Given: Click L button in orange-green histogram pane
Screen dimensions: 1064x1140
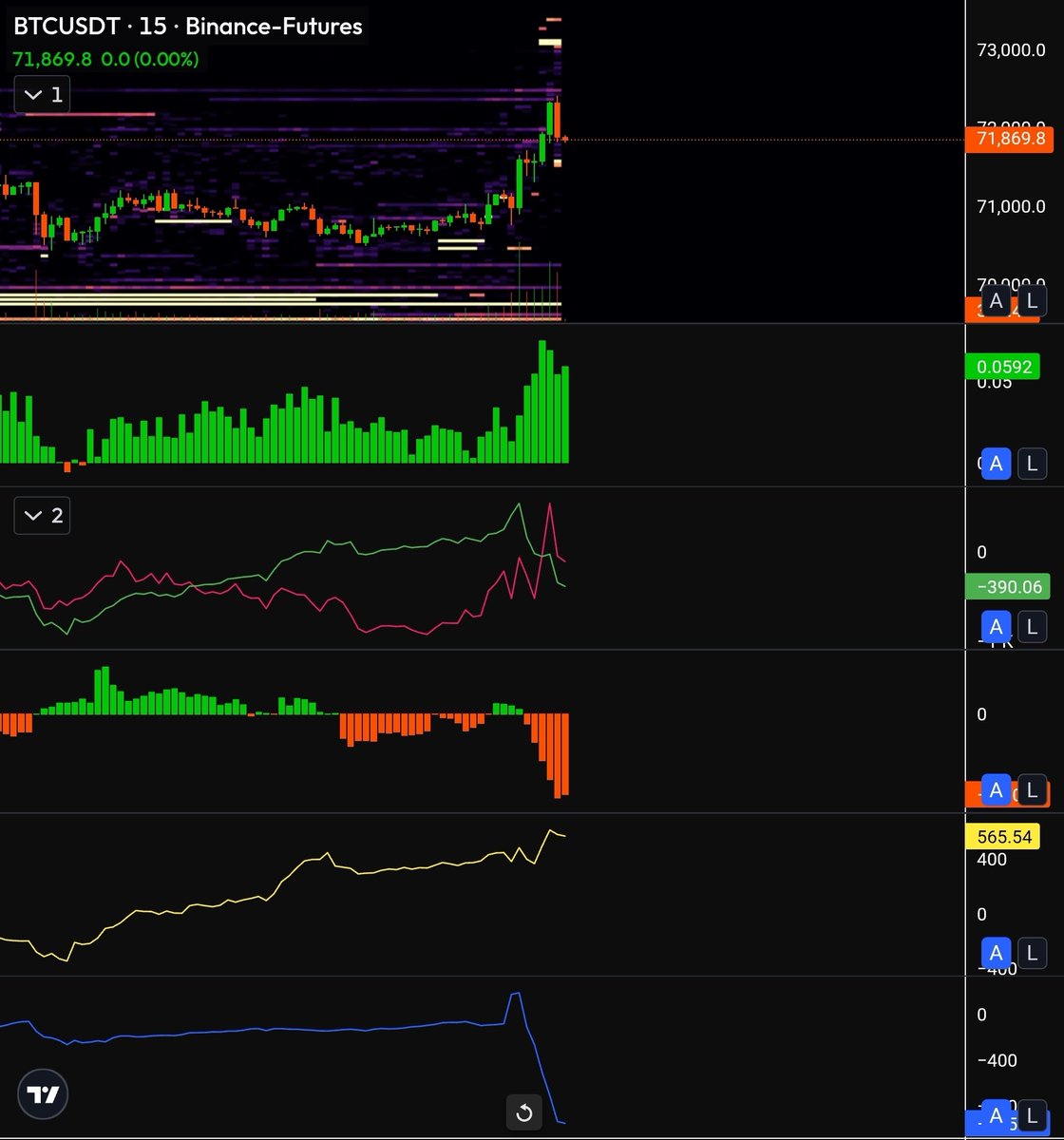Looking at the screenshot, I should 1032,789.
